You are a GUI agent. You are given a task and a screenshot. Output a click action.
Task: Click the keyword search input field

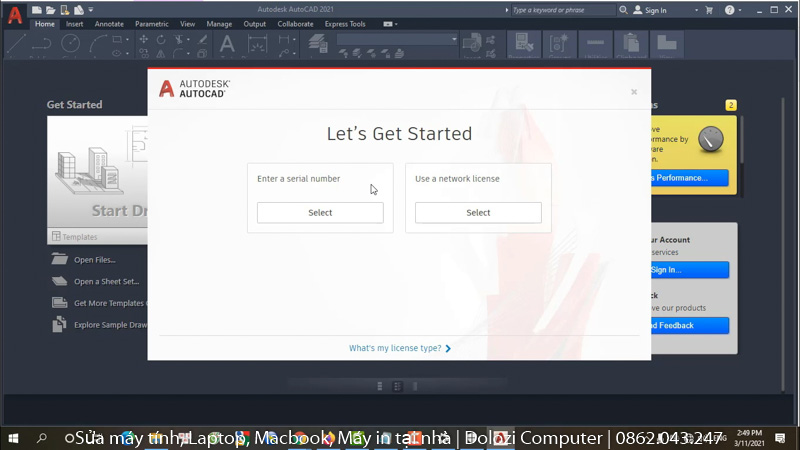(563, 10)
